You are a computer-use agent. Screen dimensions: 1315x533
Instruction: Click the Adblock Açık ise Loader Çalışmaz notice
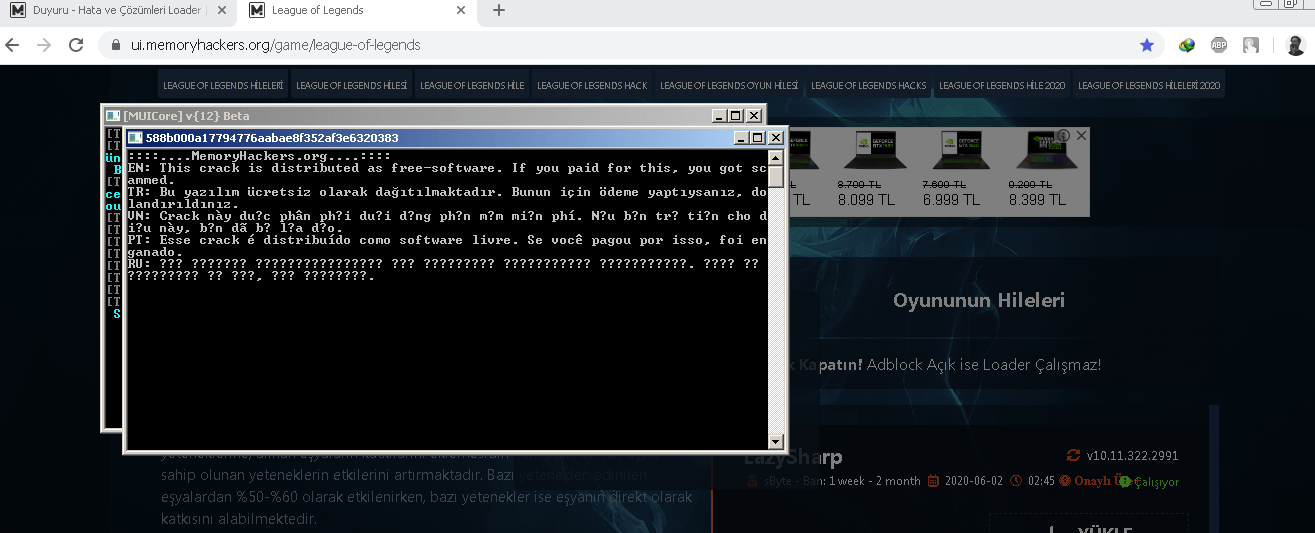[x=984, y=365]
